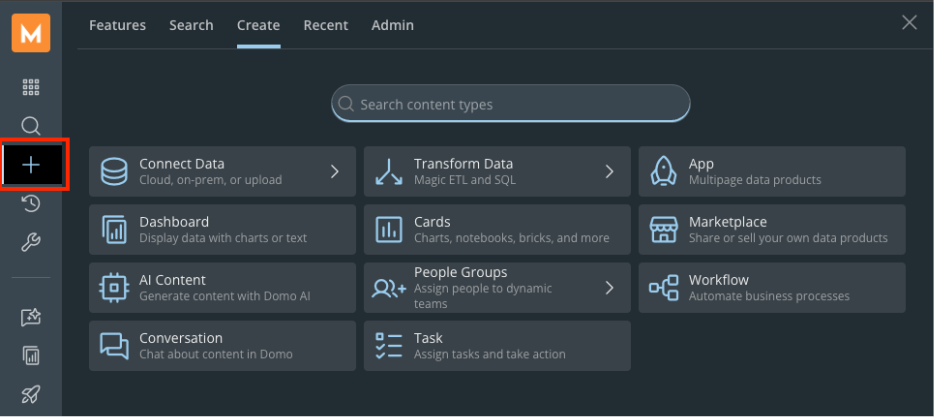Select the People Groups title
Viewport: 936px width, 417px height.
[461, 272]
